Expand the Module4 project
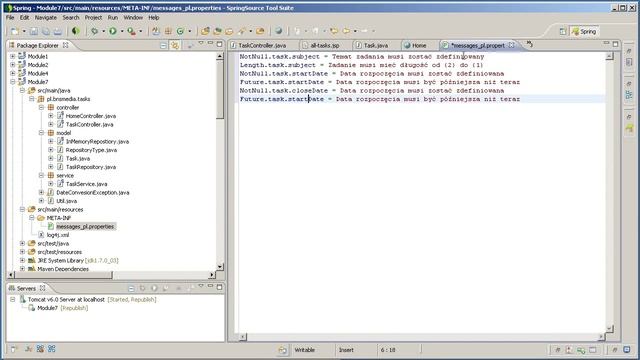640x360 pixels. tap(13, 73)
